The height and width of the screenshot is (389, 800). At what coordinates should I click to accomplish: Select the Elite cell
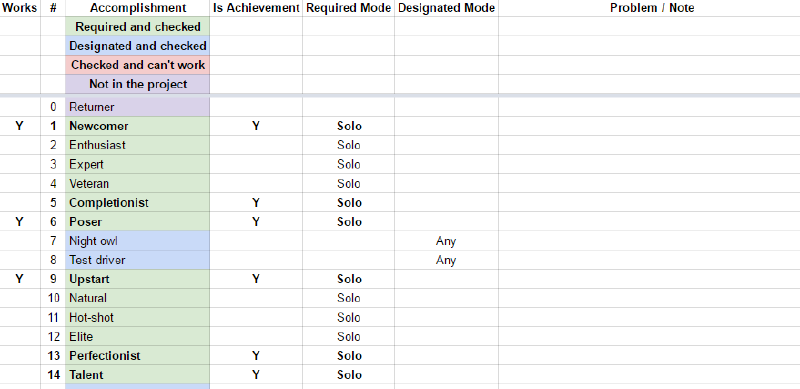click(x=138, y=336)
